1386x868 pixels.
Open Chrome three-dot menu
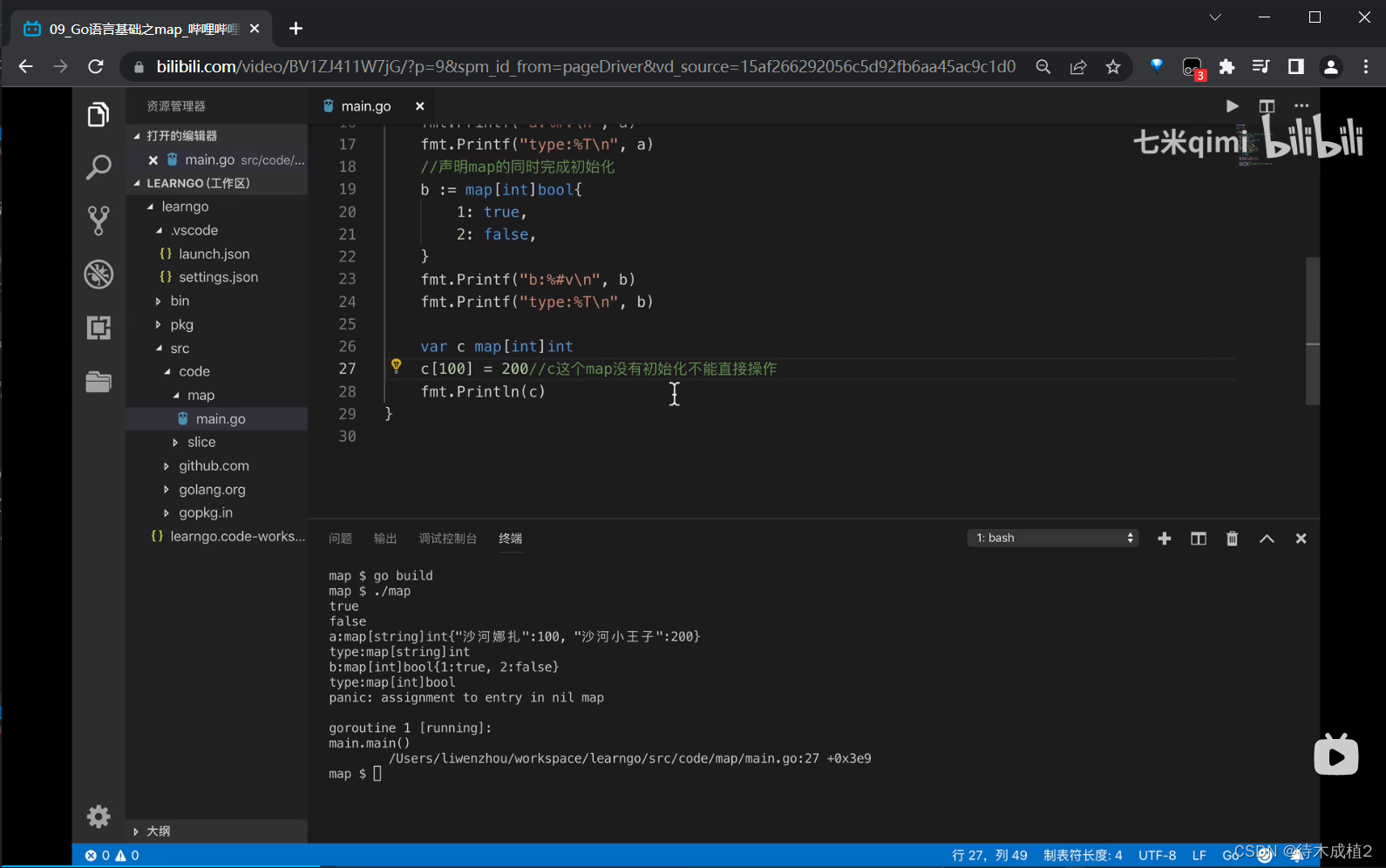pyautogui.click(x=1365, y=67)
